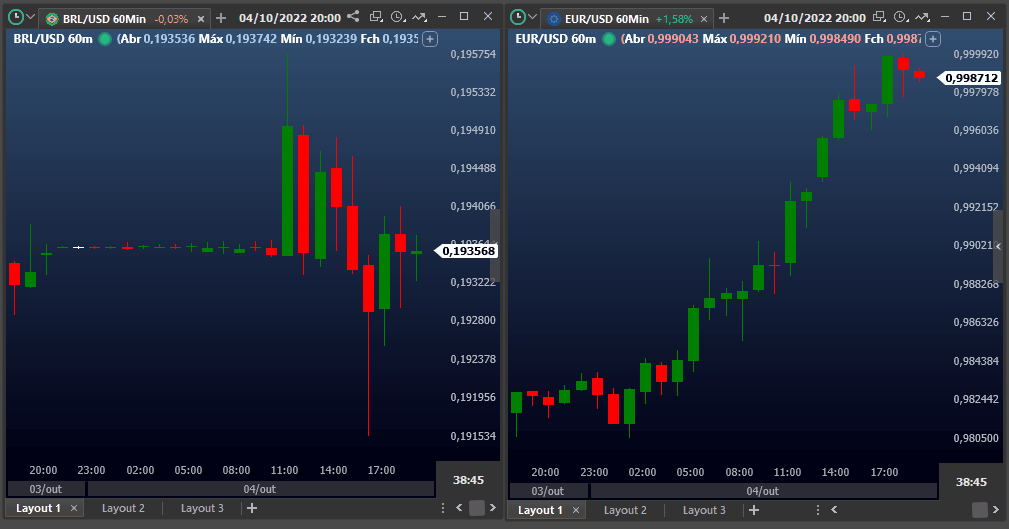The height and width of the screenshot is (529, 1009).
Task: Switch to Layout 3 tab in right panel
Action: tap(704, 510)
